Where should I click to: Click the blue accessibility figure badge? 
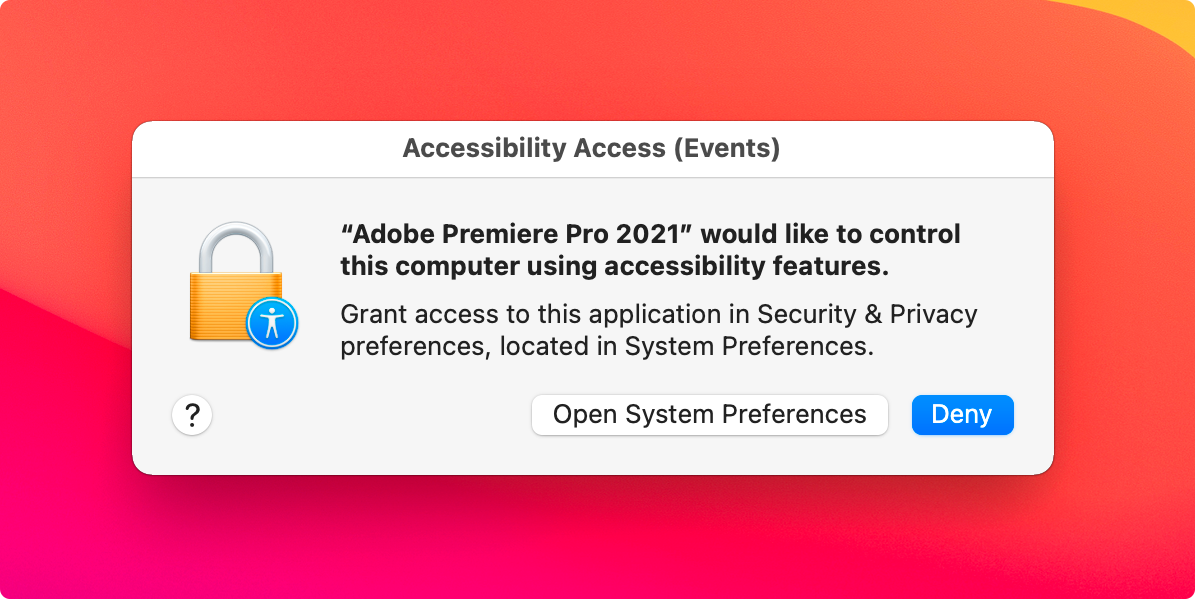(272, 323)
